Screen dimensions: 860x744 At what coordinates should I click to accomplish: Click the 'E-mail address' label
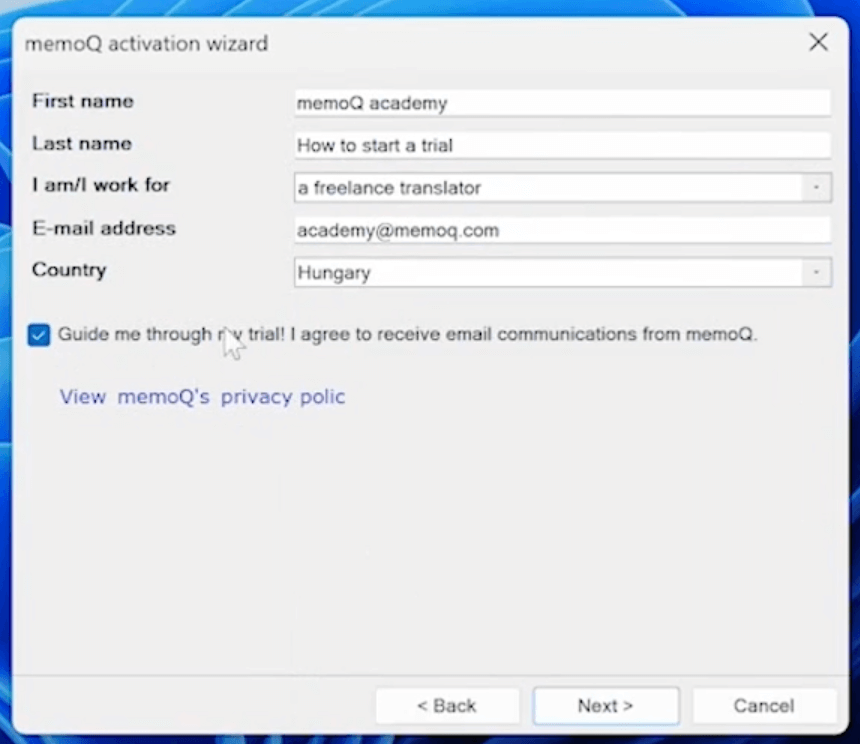(104, 228)
